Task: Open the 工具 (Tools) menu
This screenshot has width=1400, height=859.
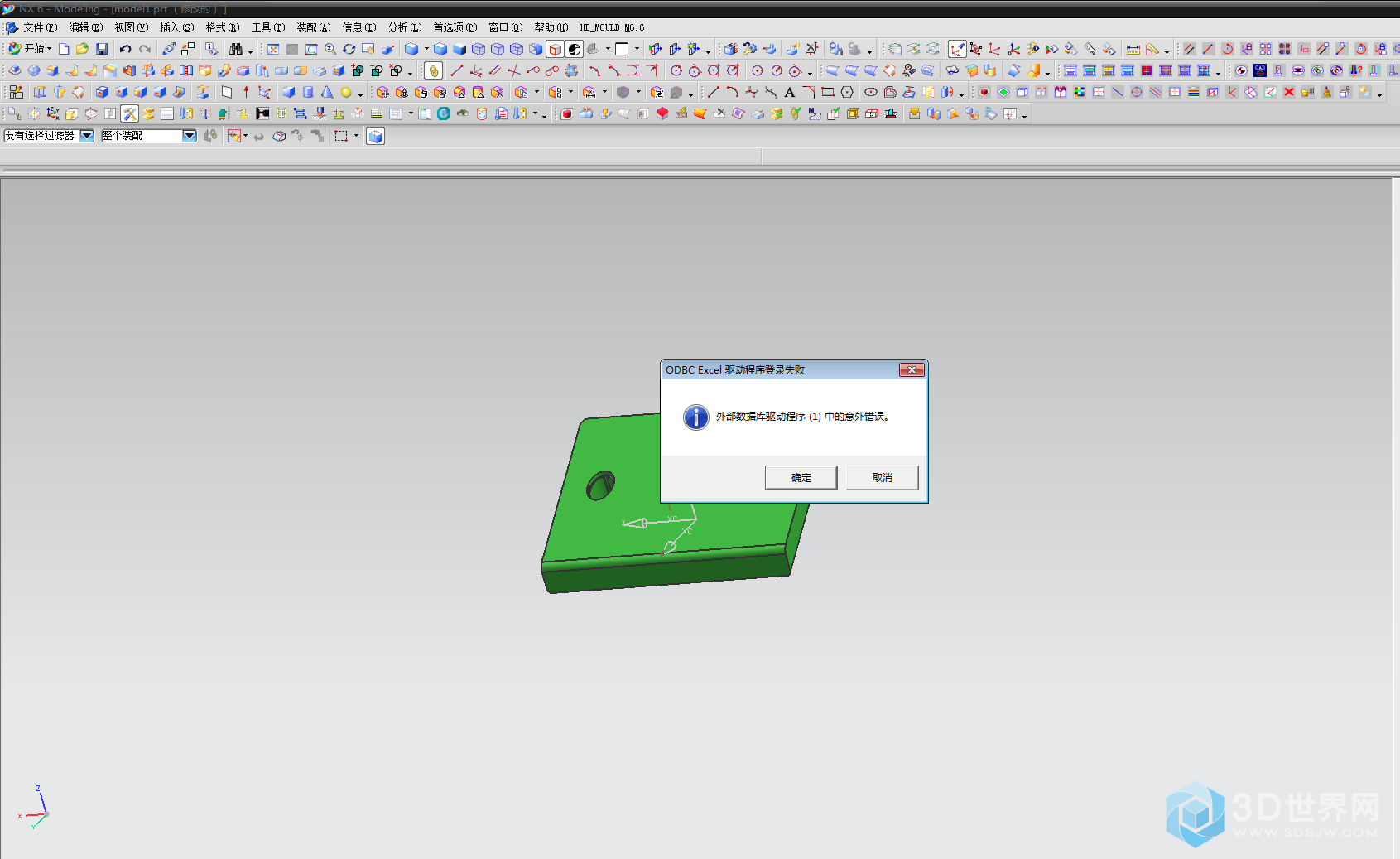Action: click(x=267, y=27)
